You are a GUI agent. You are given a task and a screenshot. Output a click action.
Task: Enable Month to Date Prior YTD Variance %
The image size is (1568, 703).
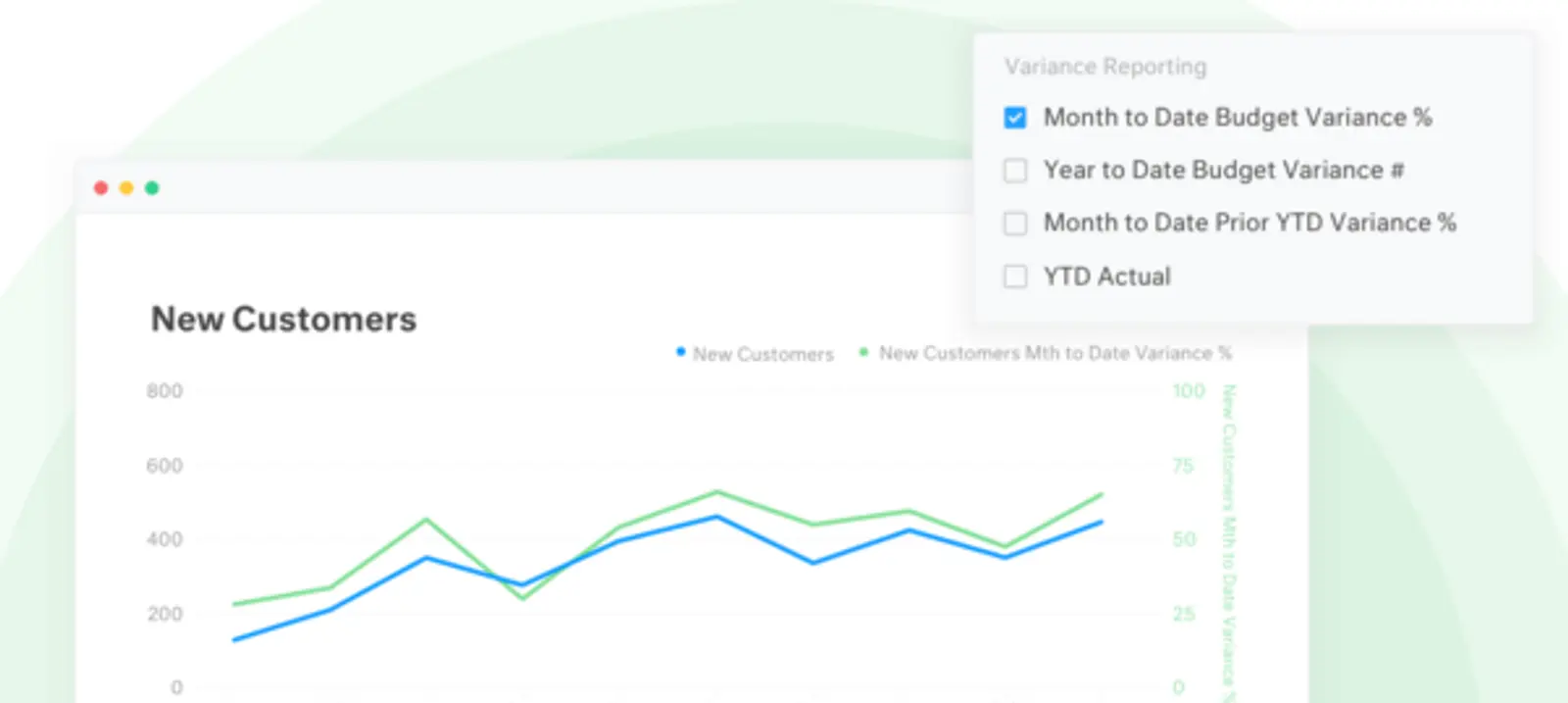click(1015, 223)
